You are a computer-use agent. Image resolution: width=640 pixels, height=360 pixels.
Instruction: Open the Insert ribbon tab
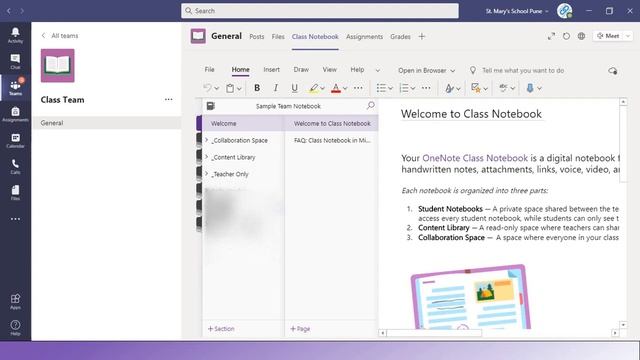[271, 70]
